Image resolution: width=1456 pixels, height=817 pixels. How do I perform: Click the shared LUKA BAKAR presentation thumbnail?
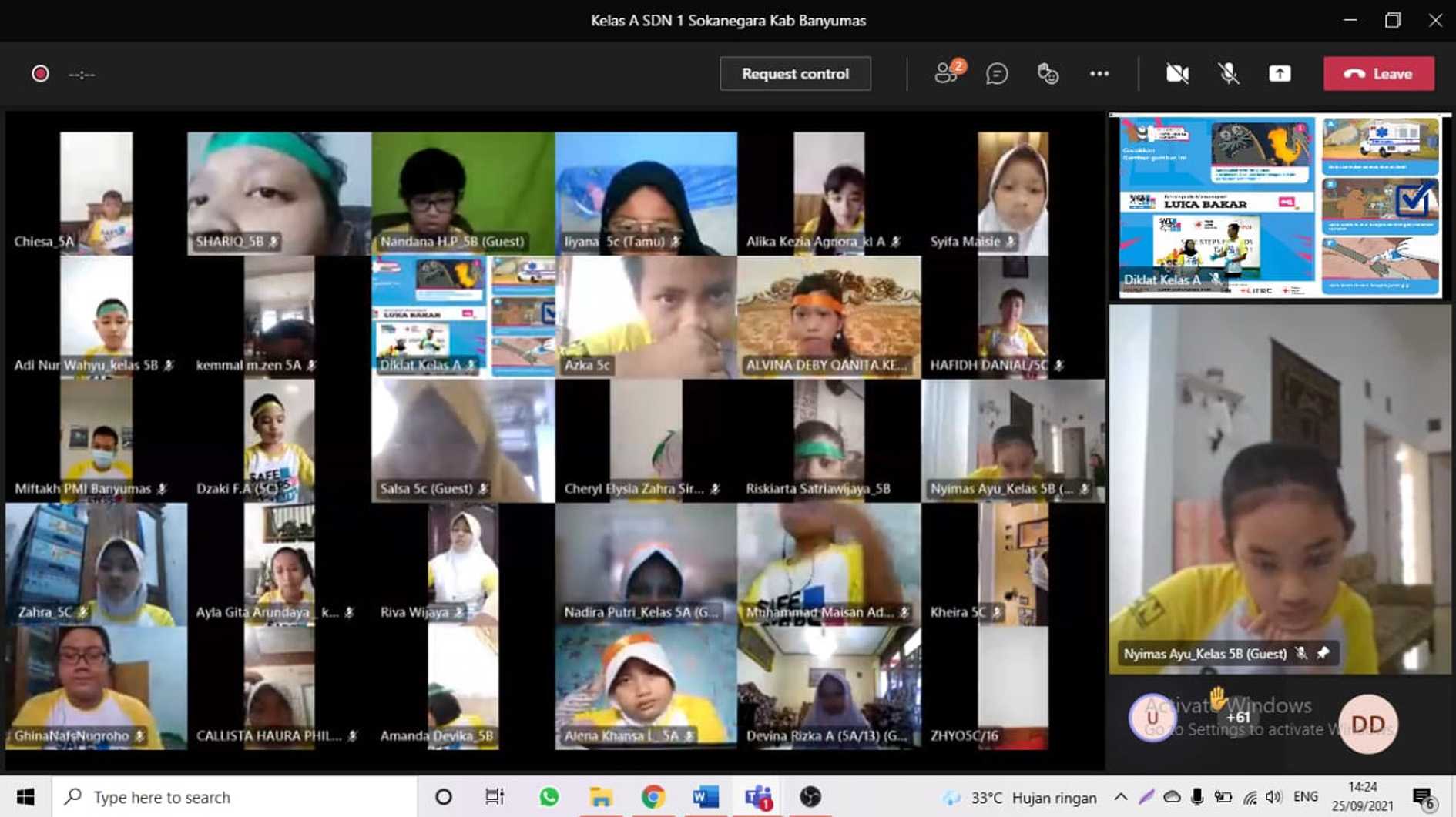(x=1280, y=206)
